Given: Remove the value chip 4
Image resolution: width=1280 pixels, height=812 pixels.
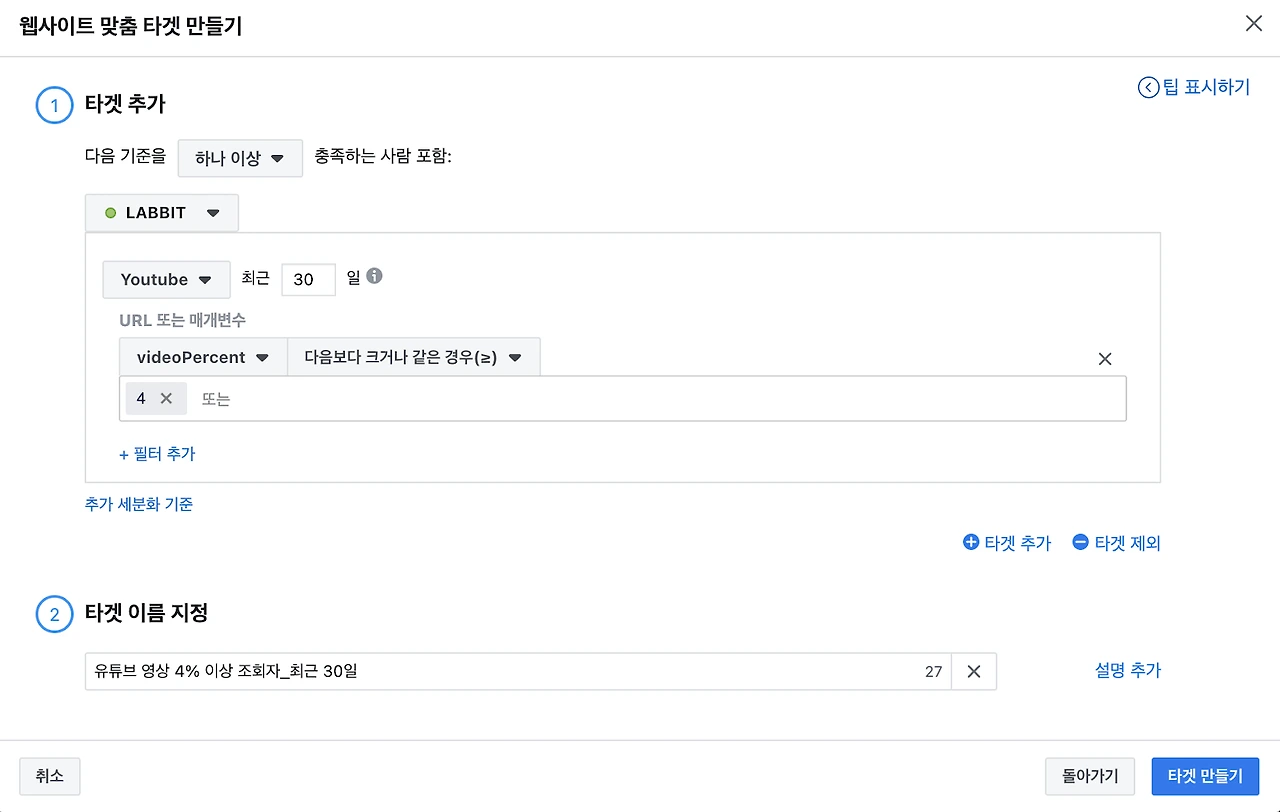Looking at the screenshot, I should click(167, 398).
